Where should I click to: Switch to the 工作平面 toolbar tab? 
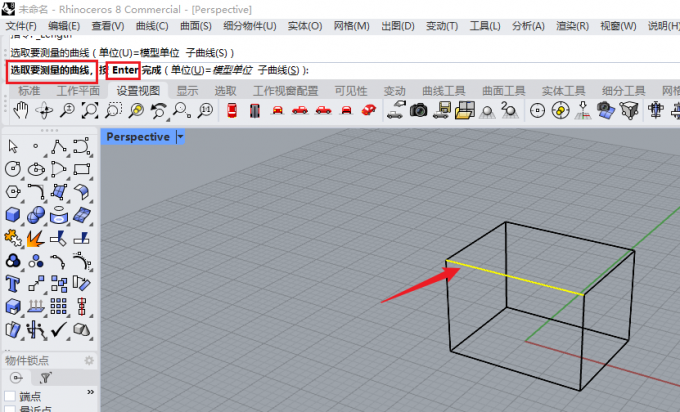78,91
